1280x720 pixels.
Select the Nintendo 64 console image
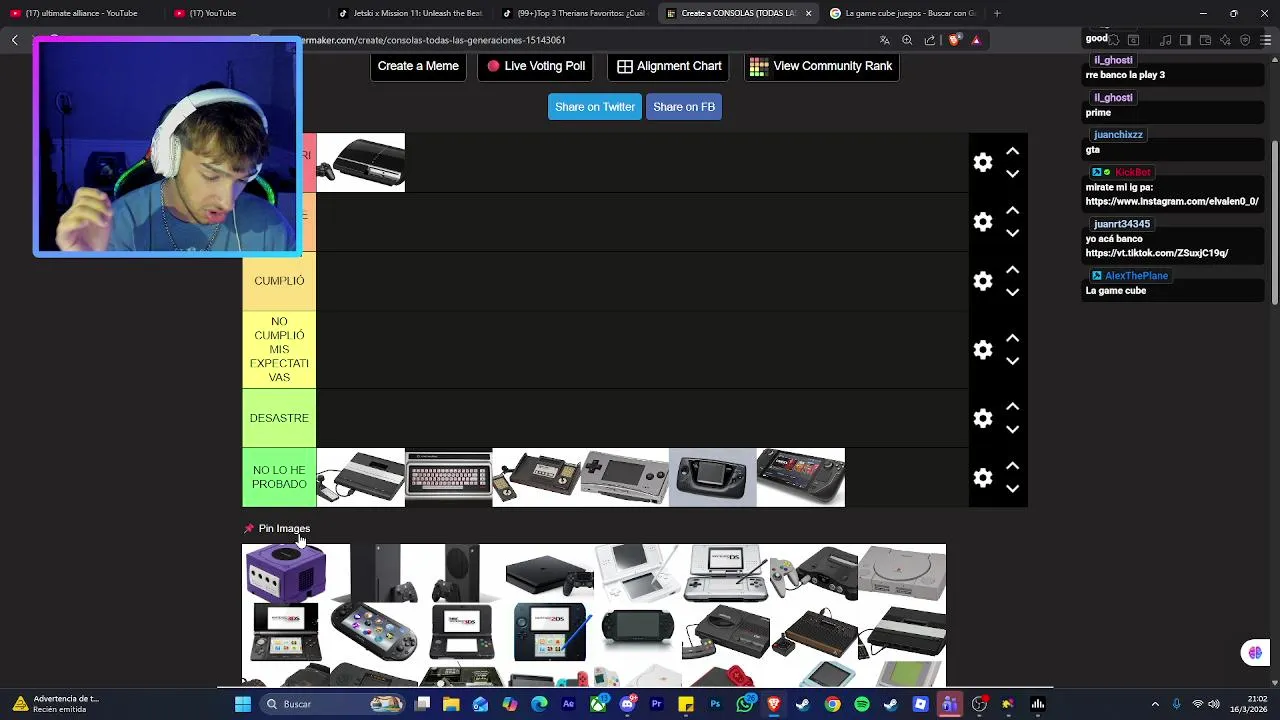(814, 573)
